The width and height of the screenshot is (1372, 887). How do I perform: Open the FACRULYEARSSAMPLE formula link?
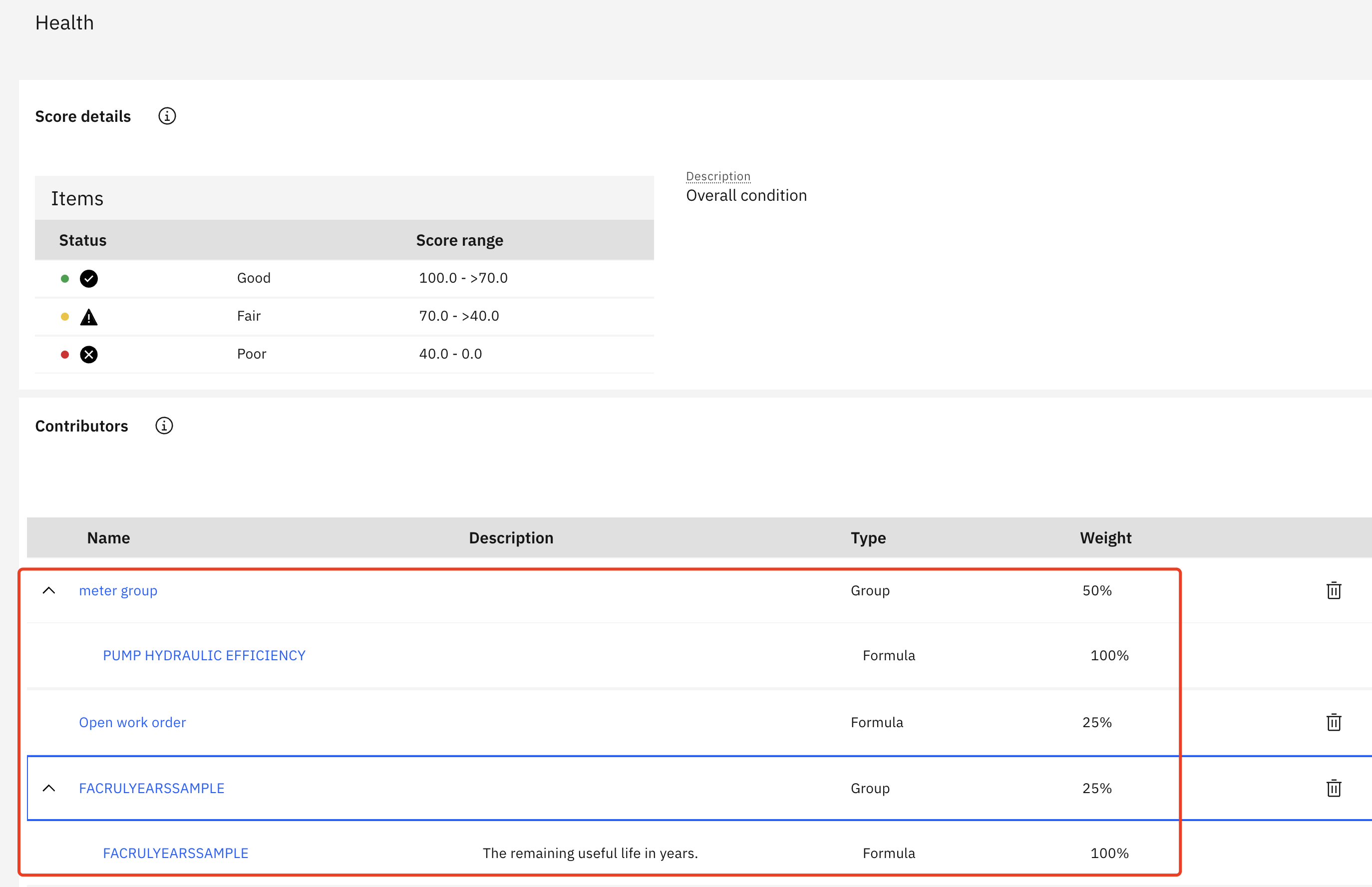[x=176, y=853]
